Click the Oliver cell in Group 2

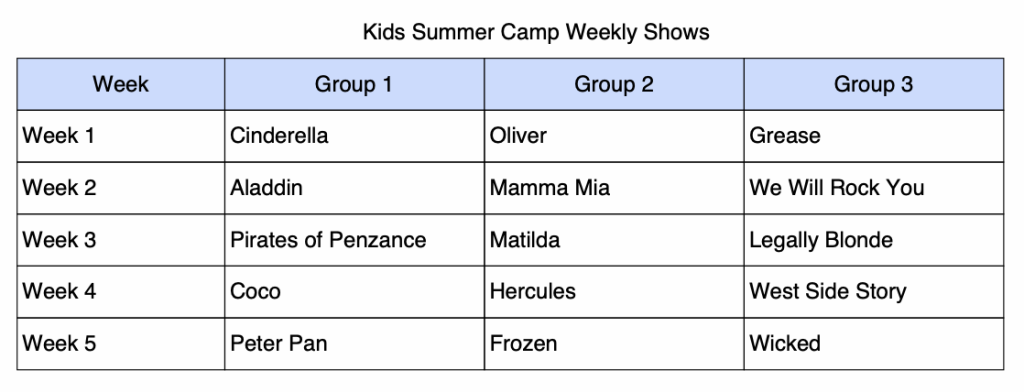[614, 136]
